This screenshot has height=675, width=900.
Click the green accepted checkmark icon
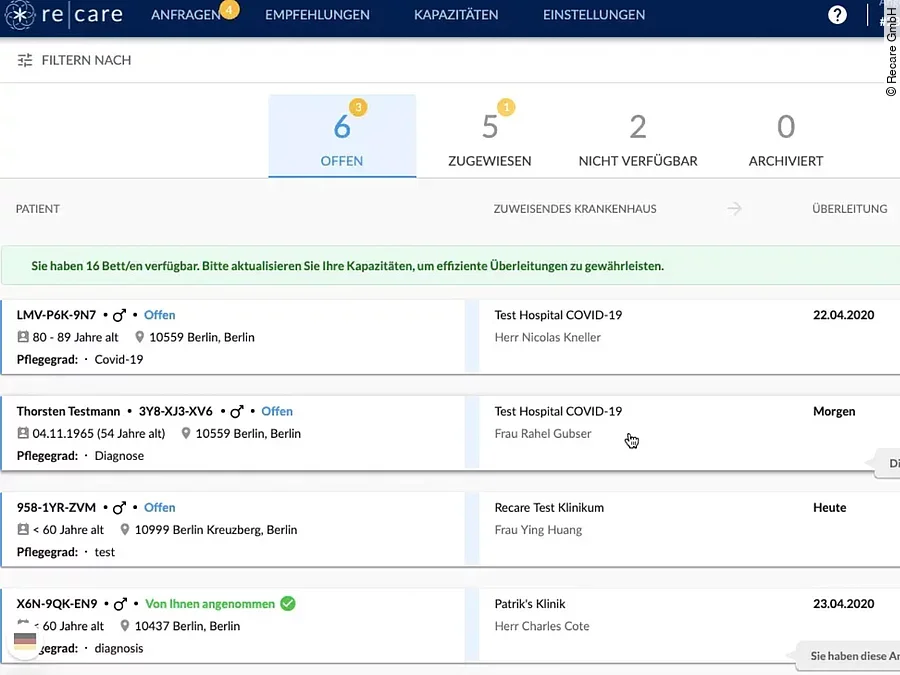[x=288, y=603]
